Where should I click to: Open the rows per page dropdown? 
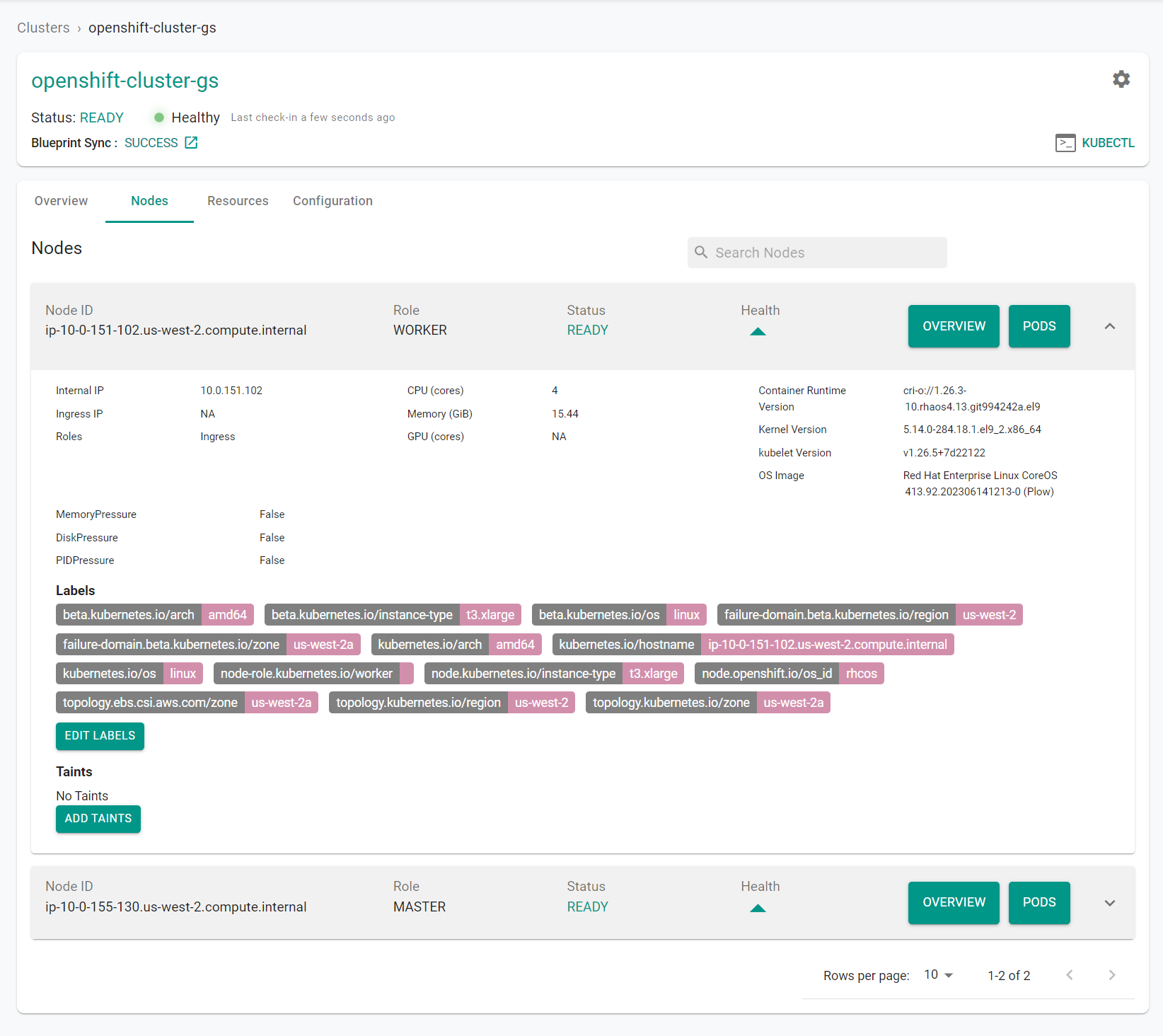tap(939, 975)
